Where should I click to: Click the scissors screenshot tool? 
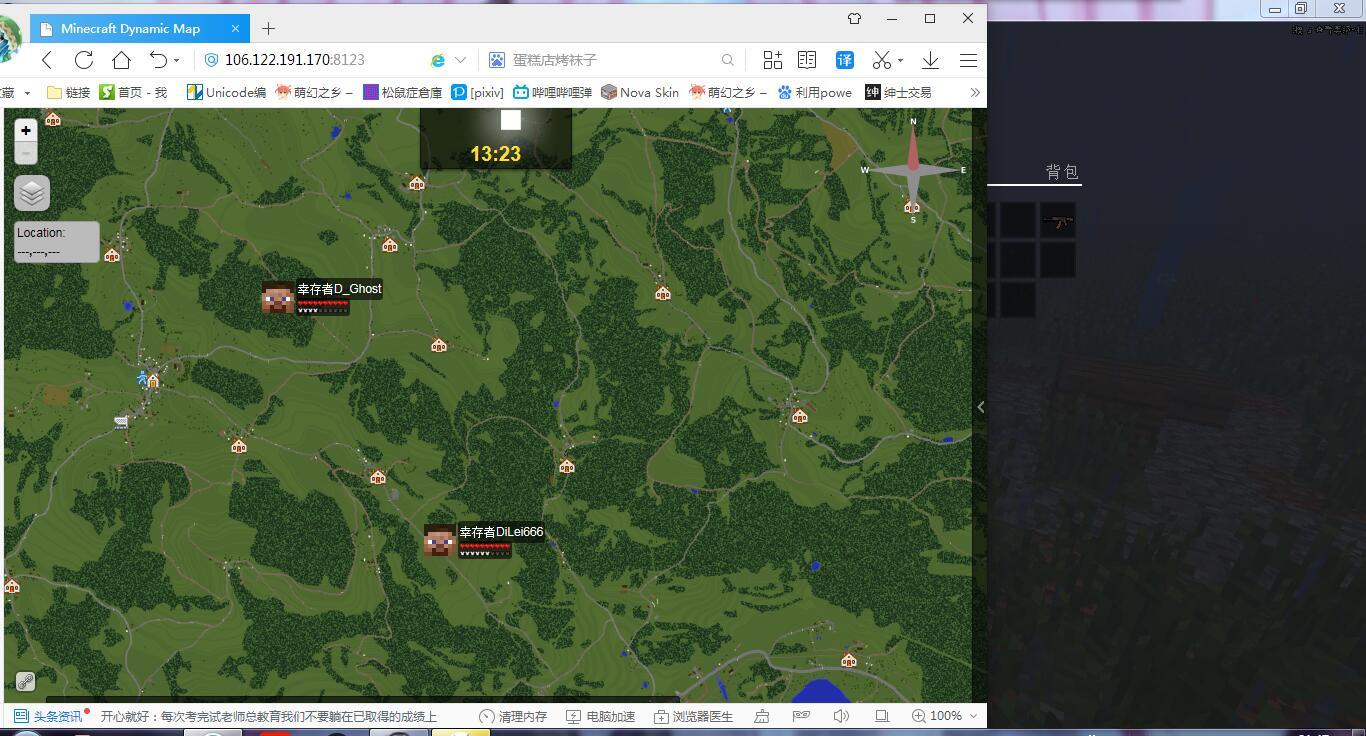click(881, 60)
